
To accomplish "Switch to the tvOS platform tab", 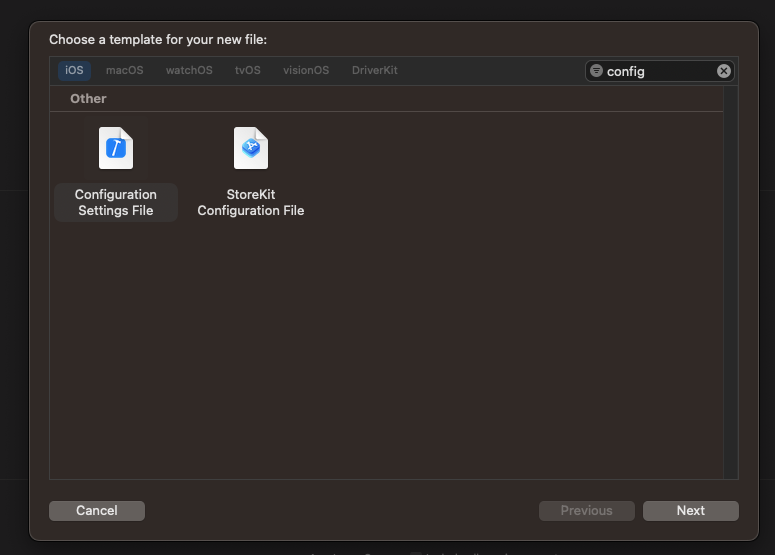I will tap(248, 70).
